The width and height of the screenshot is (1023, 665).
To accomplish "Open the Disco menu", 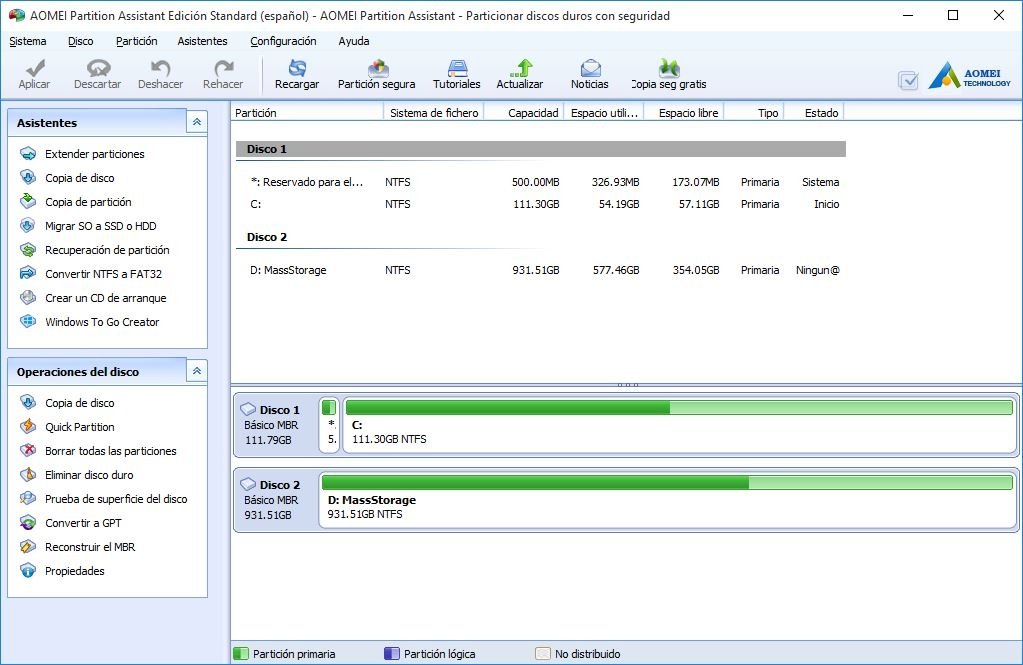I will tap(81, 41).
